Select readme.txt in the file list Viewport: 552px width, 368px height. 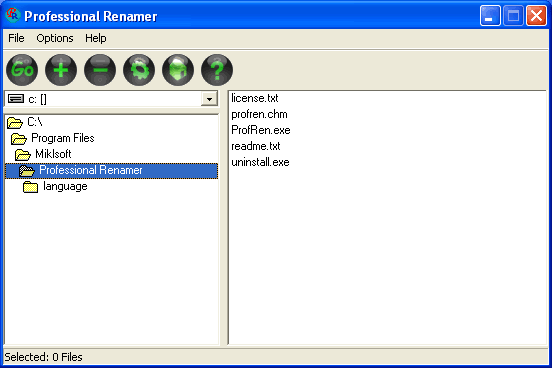click(256, 146)
